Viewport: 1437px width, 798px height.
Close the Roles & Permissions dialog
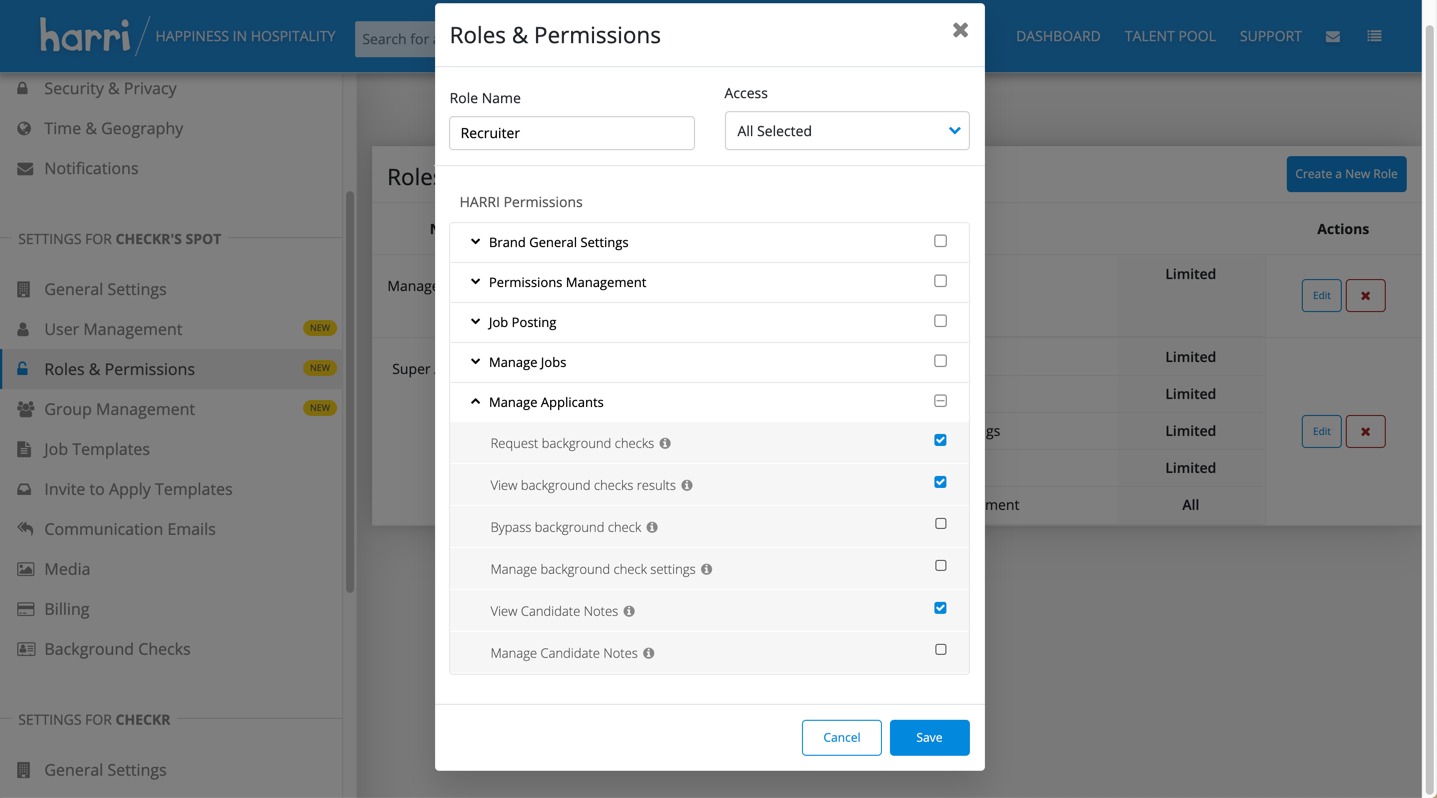960,30
